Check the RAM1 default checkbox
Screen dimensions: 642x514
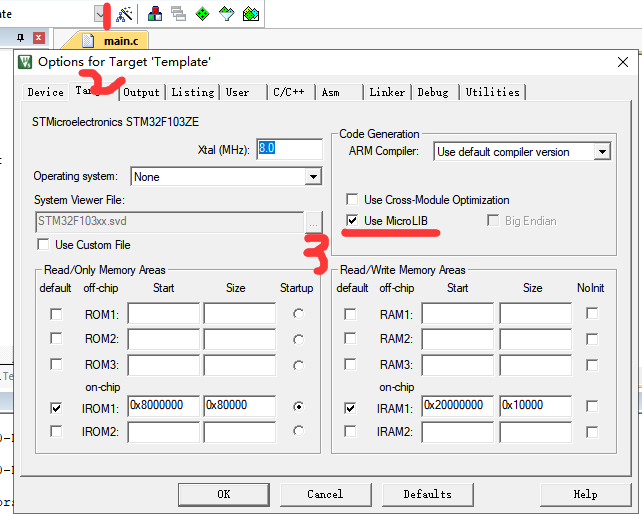[350, 314]
